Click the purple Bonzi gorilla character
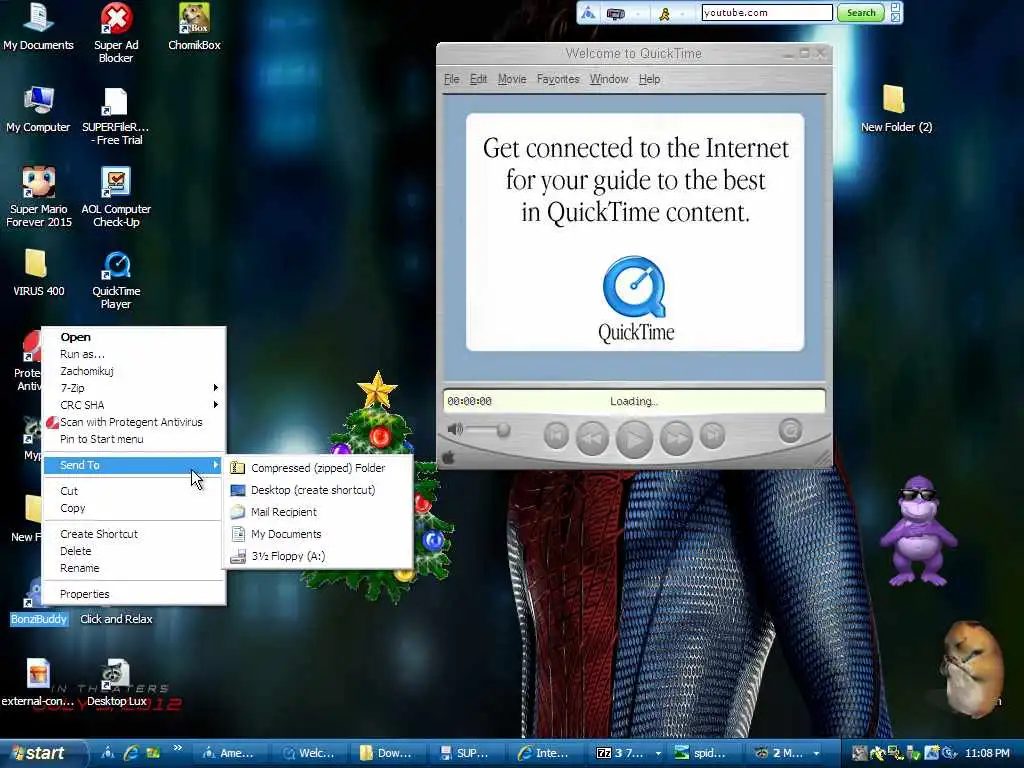 pos(918,530)
